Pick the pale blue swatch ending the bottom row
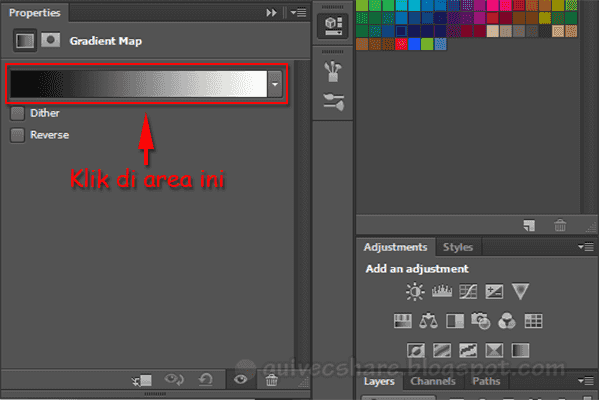The height and width of the screenshot is (400, 600). click(440, 44)
